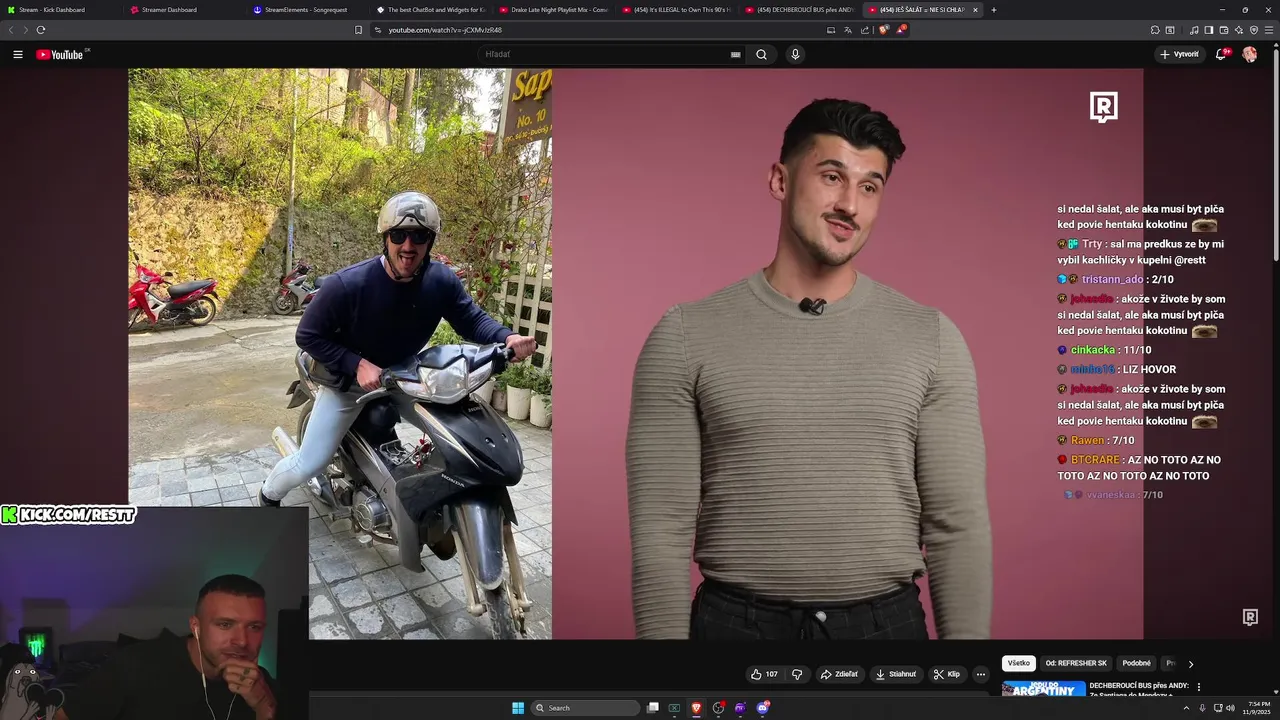Image resolution: width=1280 pixels, height=720 pixels.
Task: Click the Stiahnuť download button
Action: [x=896, y=674]
